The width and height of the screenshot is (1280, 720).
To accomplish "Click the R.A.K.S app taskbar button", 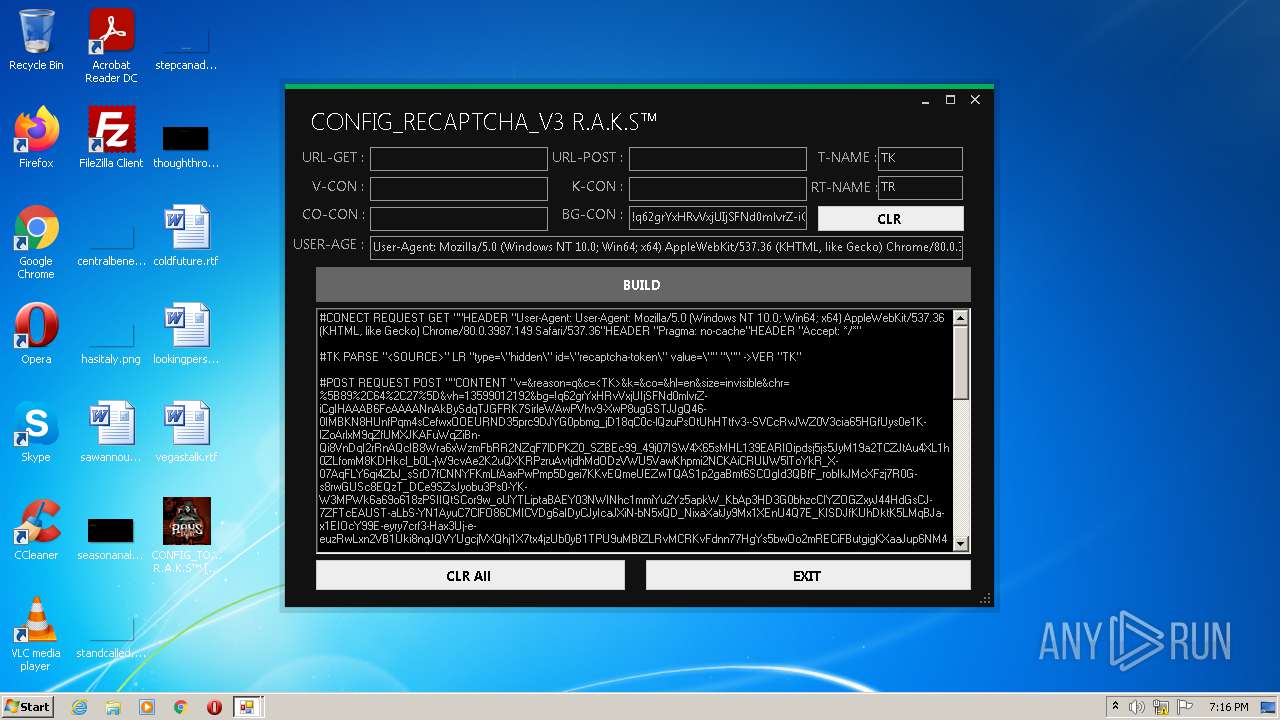I will (247, 707).
